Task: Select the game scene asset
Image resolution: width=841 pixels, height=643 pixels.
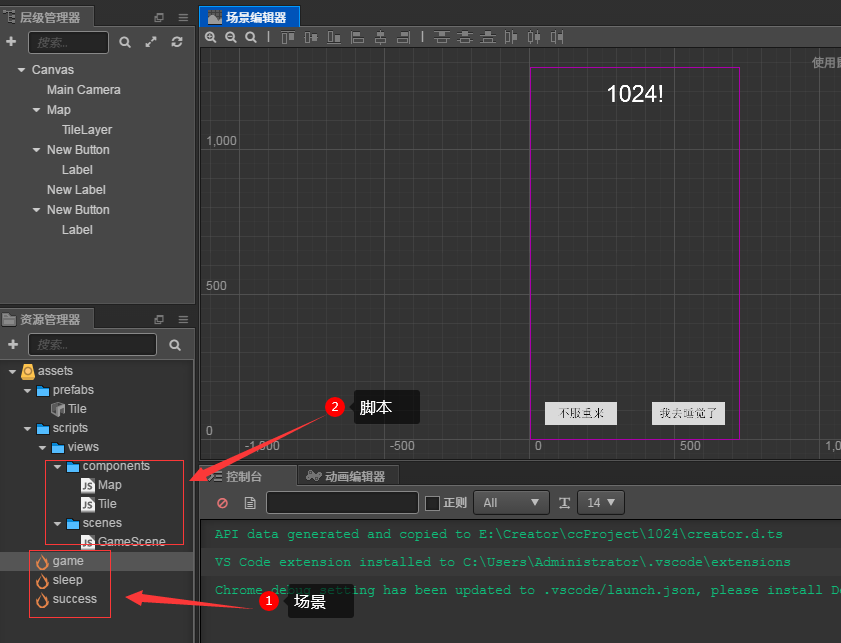Action: [68, 561]
